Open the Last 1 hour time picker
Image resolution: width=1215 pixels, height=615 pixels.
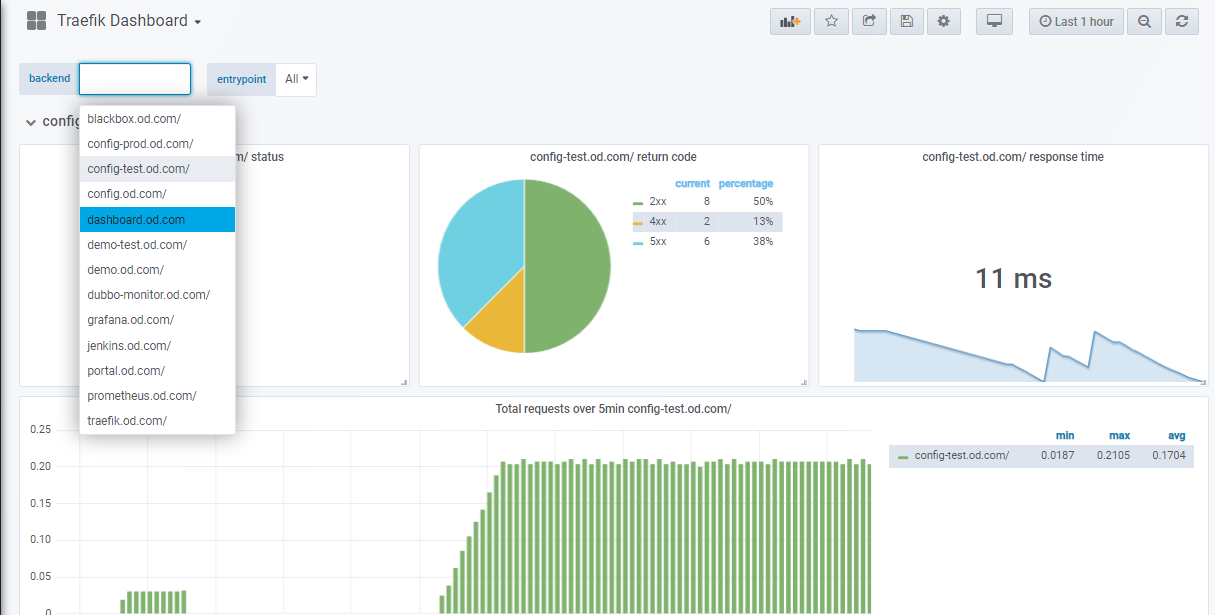click(x=1076, y=21)
